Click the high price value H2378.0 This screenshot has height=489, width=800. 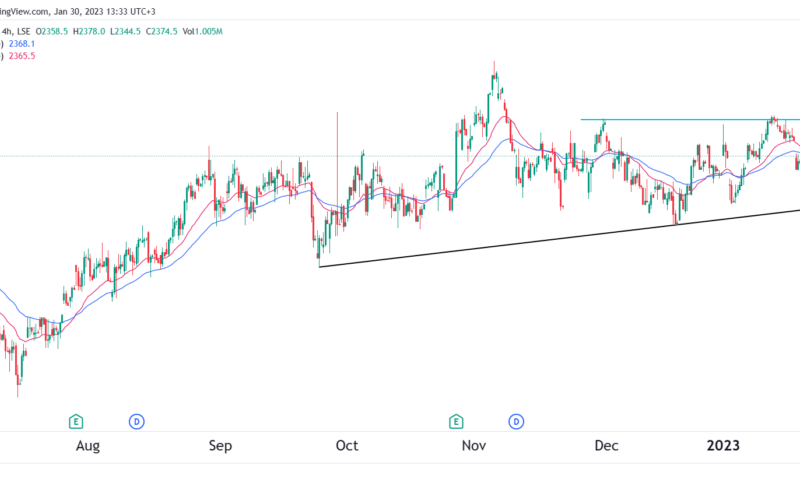click(84, 31)
